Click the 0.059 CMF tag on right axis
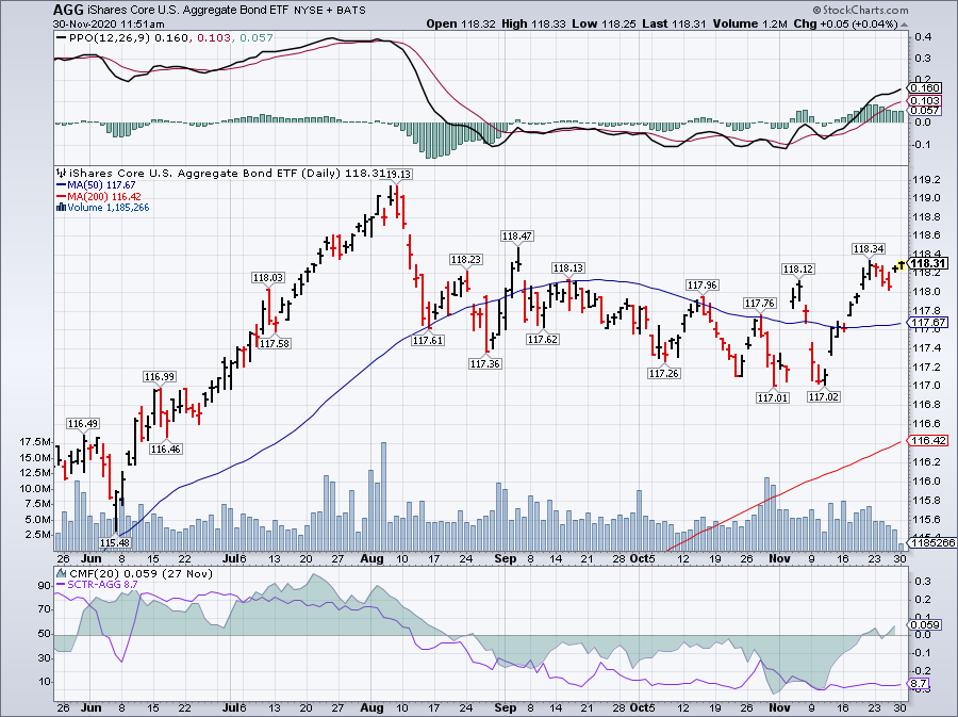The image size is (958, 717). coord(927,625)
